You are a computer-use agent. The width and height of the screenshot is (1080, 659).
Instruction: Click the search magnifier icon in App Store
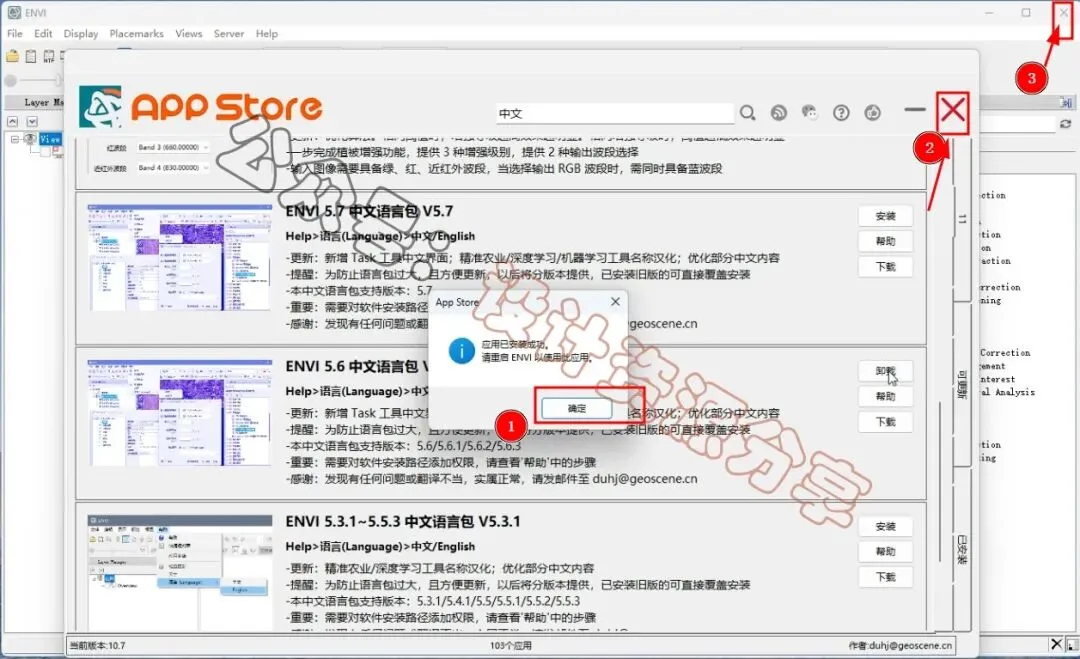point(747,112)
